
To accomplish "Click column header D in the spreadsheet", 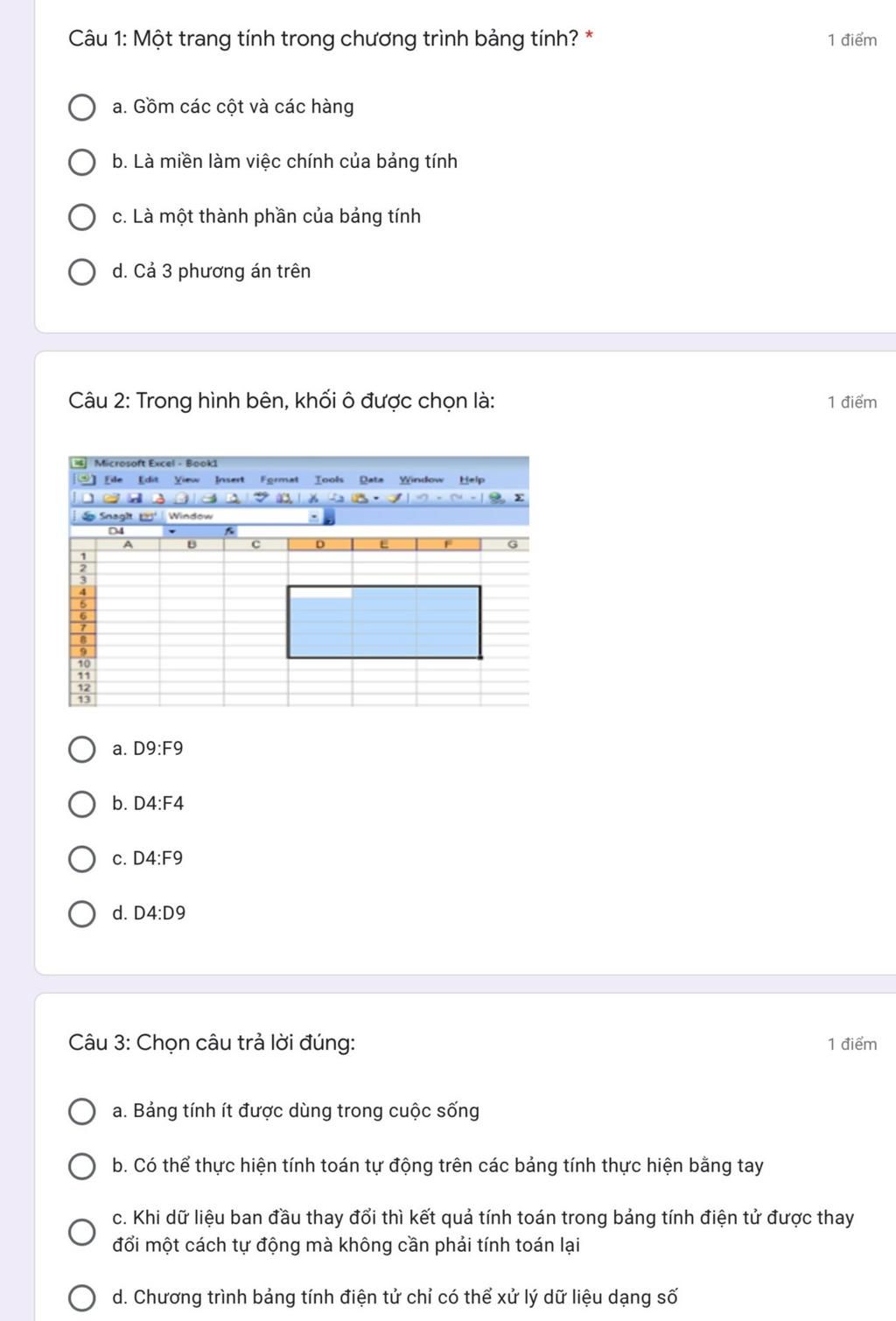I will click(320, 544).
